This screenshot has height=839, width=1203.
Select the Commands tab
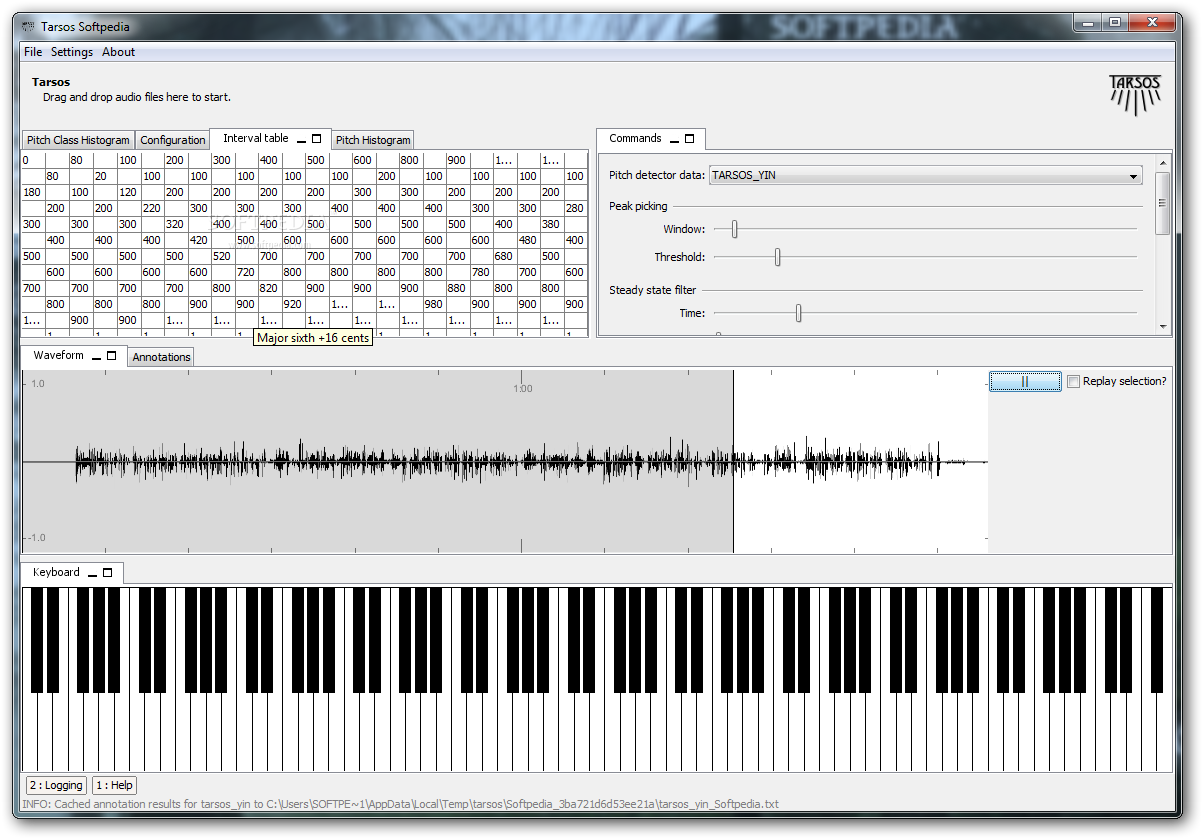(x=635, y=138)
